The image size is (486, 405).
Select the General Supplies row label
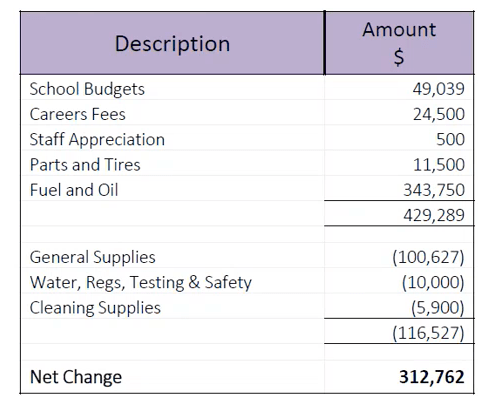(172, 257)
